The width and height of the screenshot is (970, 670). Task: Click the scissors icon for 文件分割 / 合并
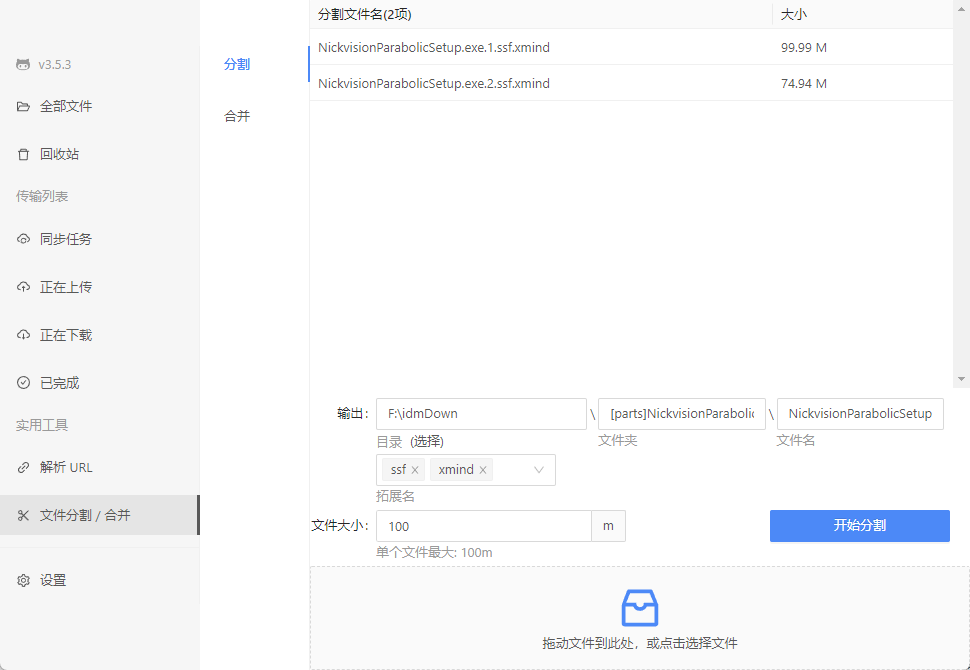point(23,515)
